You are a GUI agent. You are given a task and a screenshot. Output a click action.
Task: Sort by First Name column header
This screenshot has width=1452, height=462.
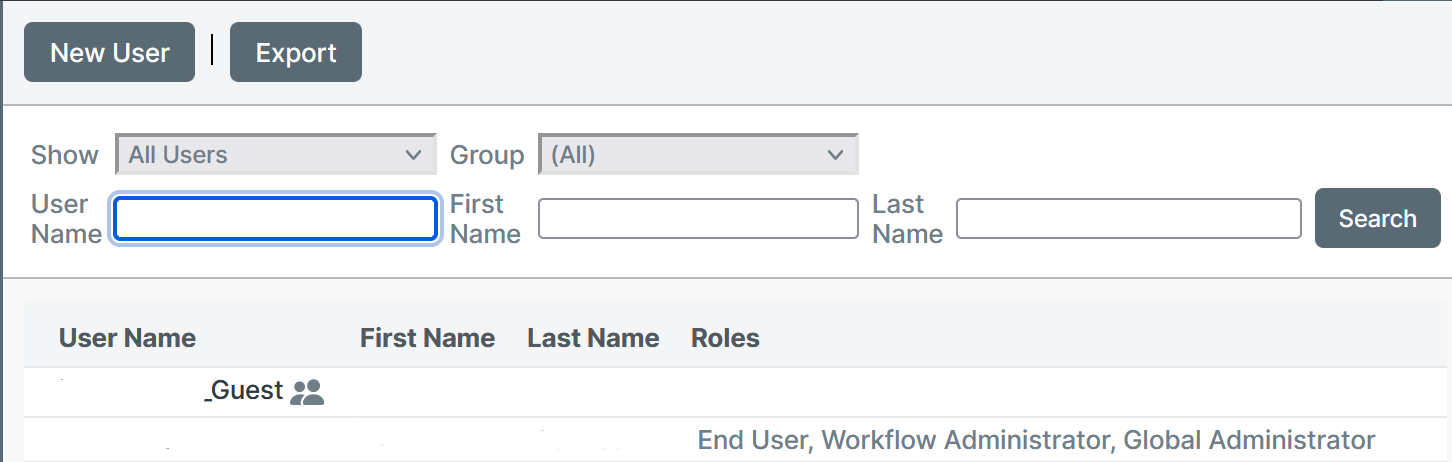(x=427, y=338)
